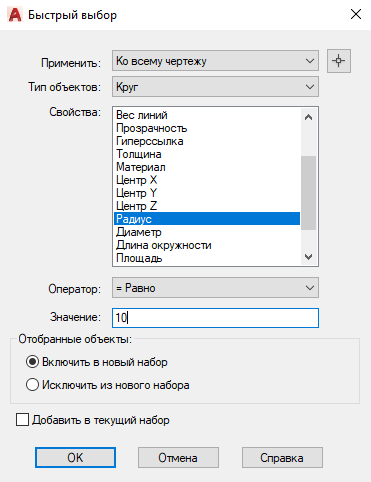This screenshot has height=482, width=371.
Task: Close the Быстрый выбор dialog
Action: click(356, 14)
